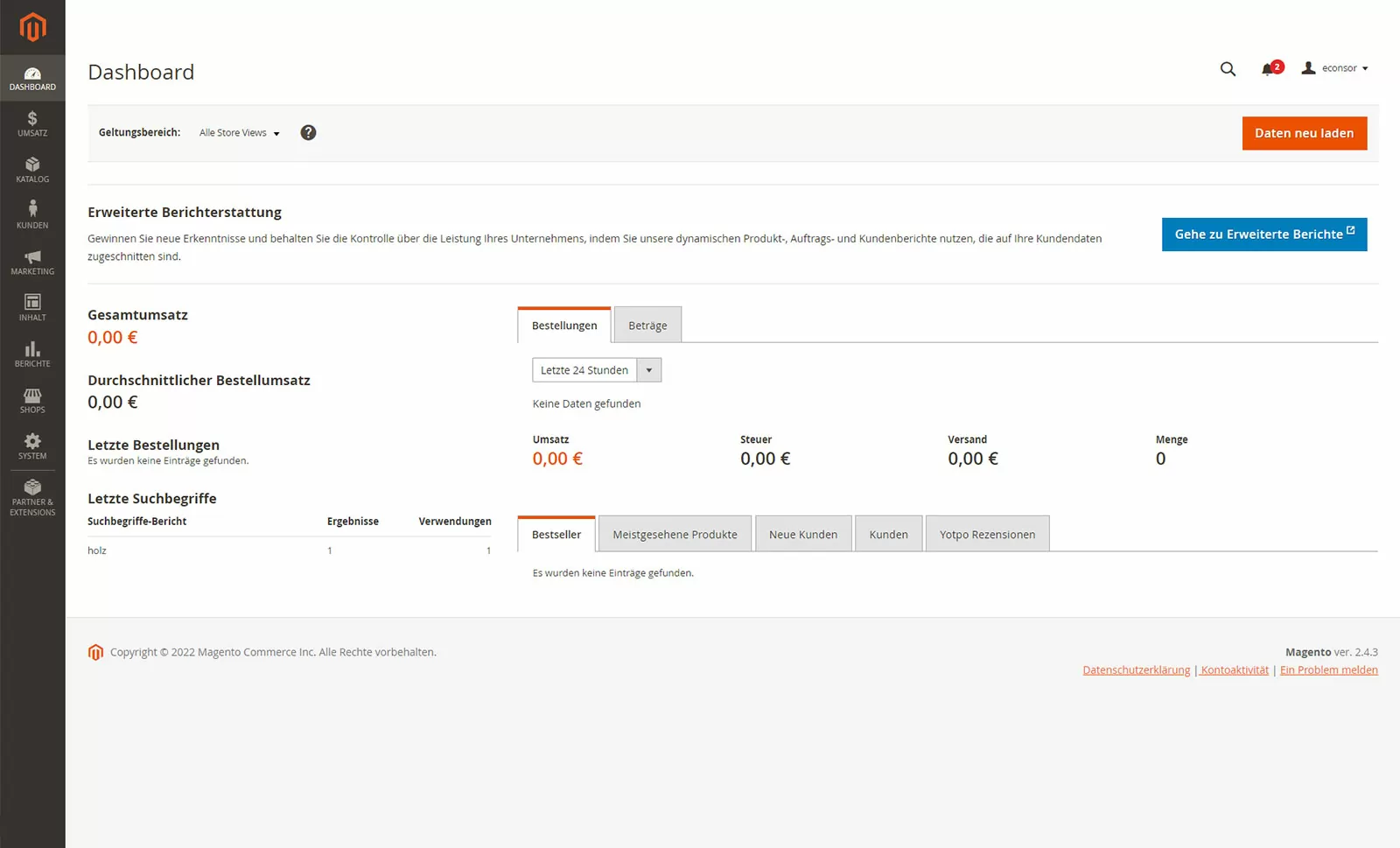Click the Geltungsbereich help question mark
Screen dimensions: 1400x848
click(308, 132)
